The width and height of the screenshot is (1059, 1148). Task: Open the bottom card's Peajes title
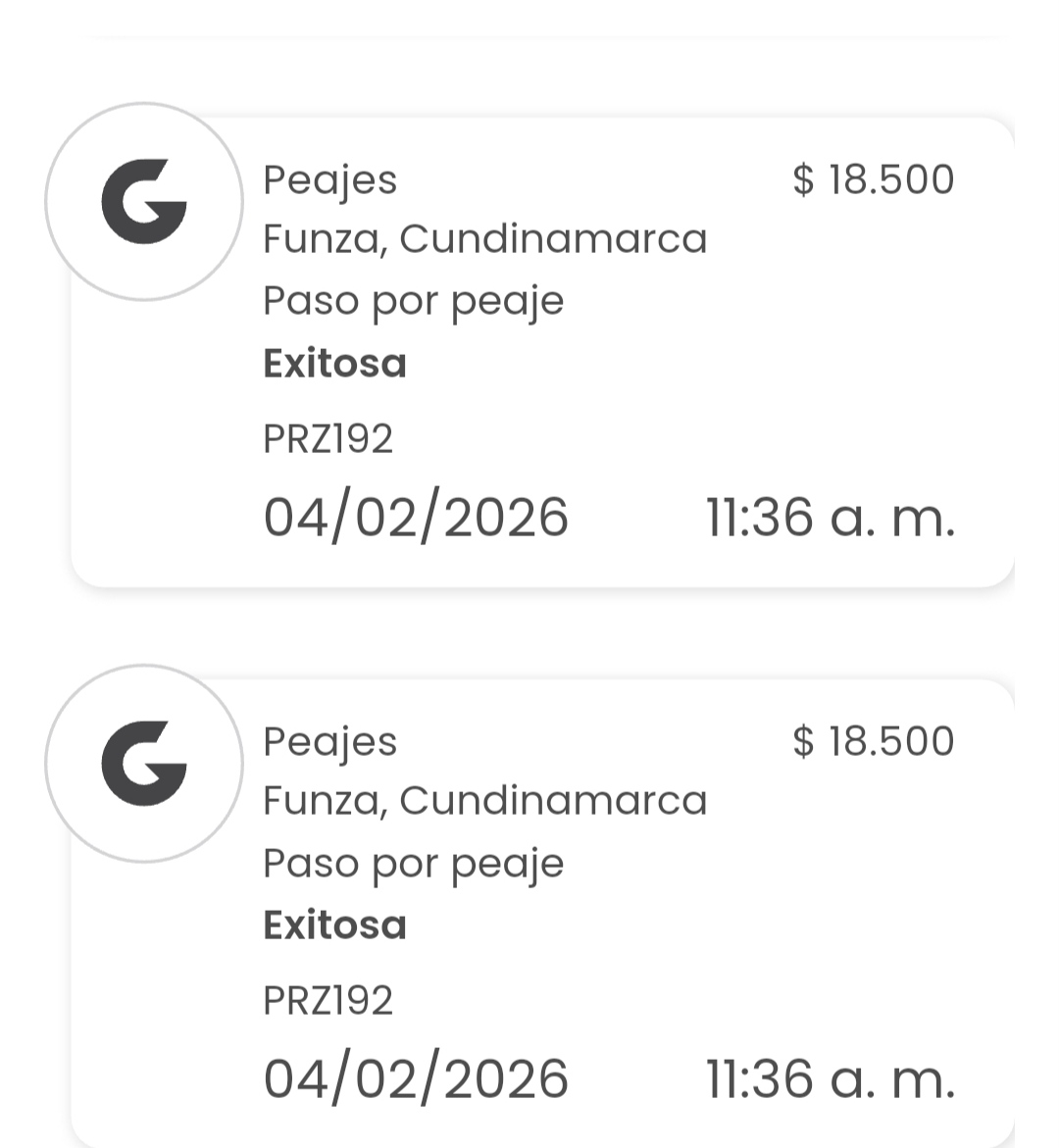(x=329, y=742)
